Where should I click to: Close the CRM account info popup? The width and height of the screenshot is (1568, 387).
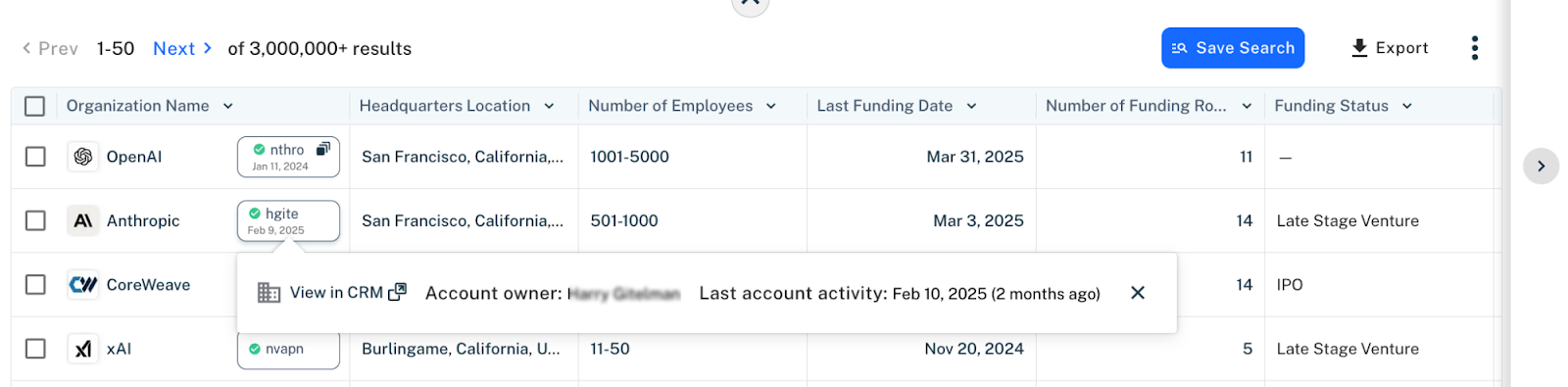click(x=1138, y=293)
